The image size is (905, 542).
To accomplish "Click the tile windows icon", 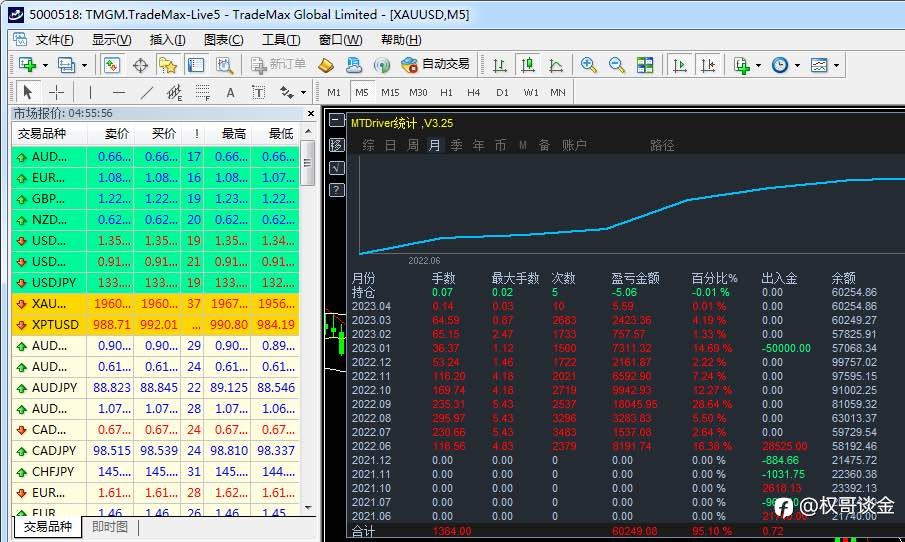I will [x=645, y=65].
